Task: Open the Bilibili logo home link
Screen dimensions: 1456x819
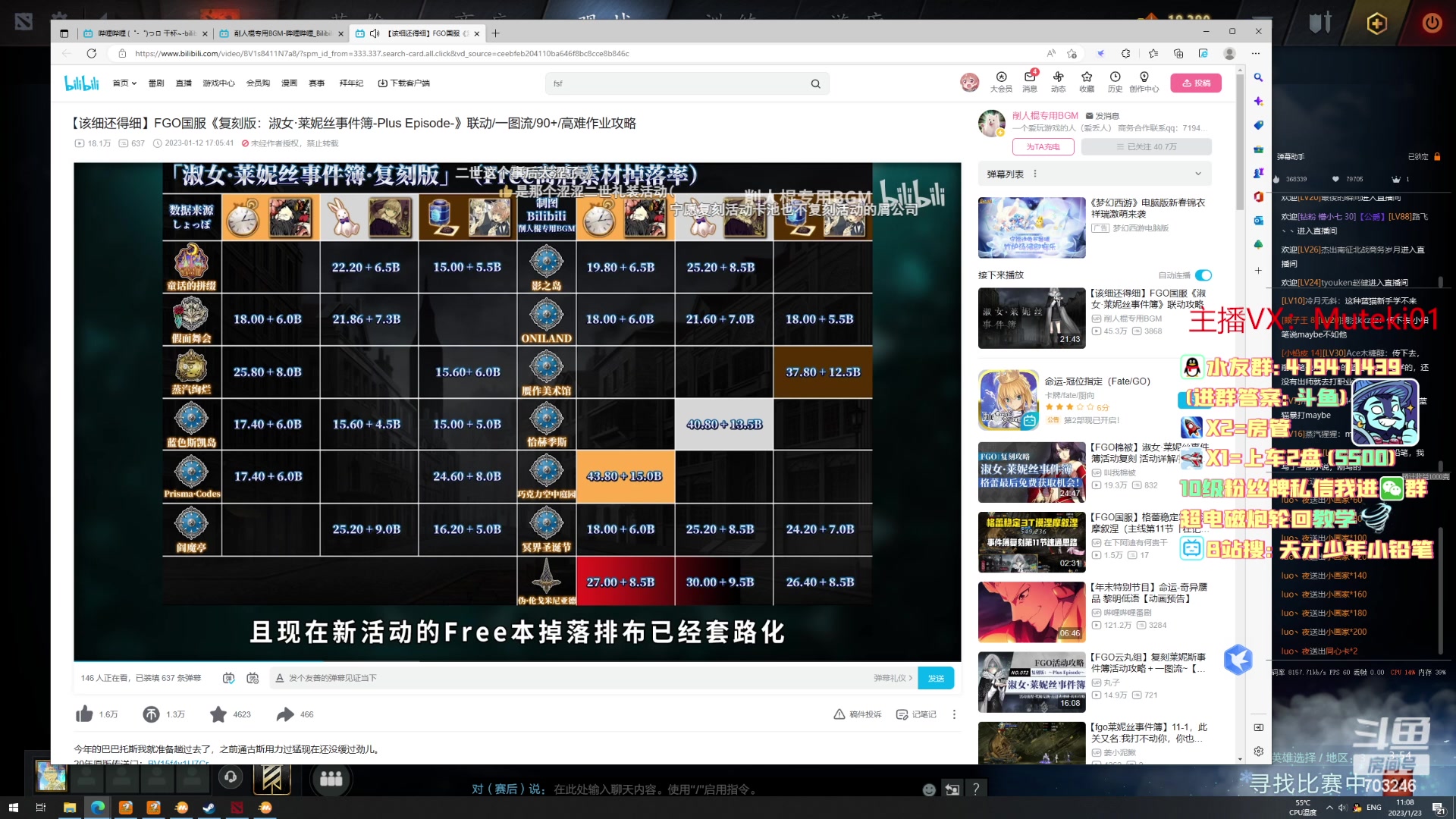Action: [x=81, y=83]
